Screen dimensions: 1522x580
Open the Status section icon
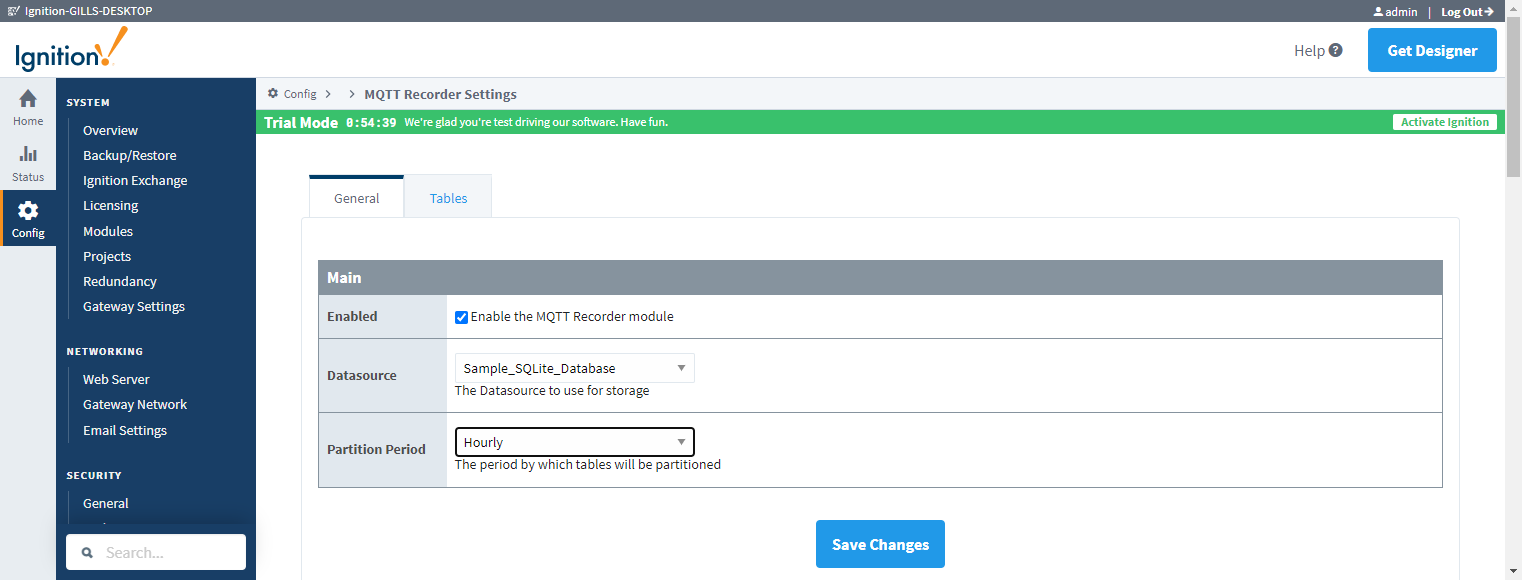tap(28, 154)
